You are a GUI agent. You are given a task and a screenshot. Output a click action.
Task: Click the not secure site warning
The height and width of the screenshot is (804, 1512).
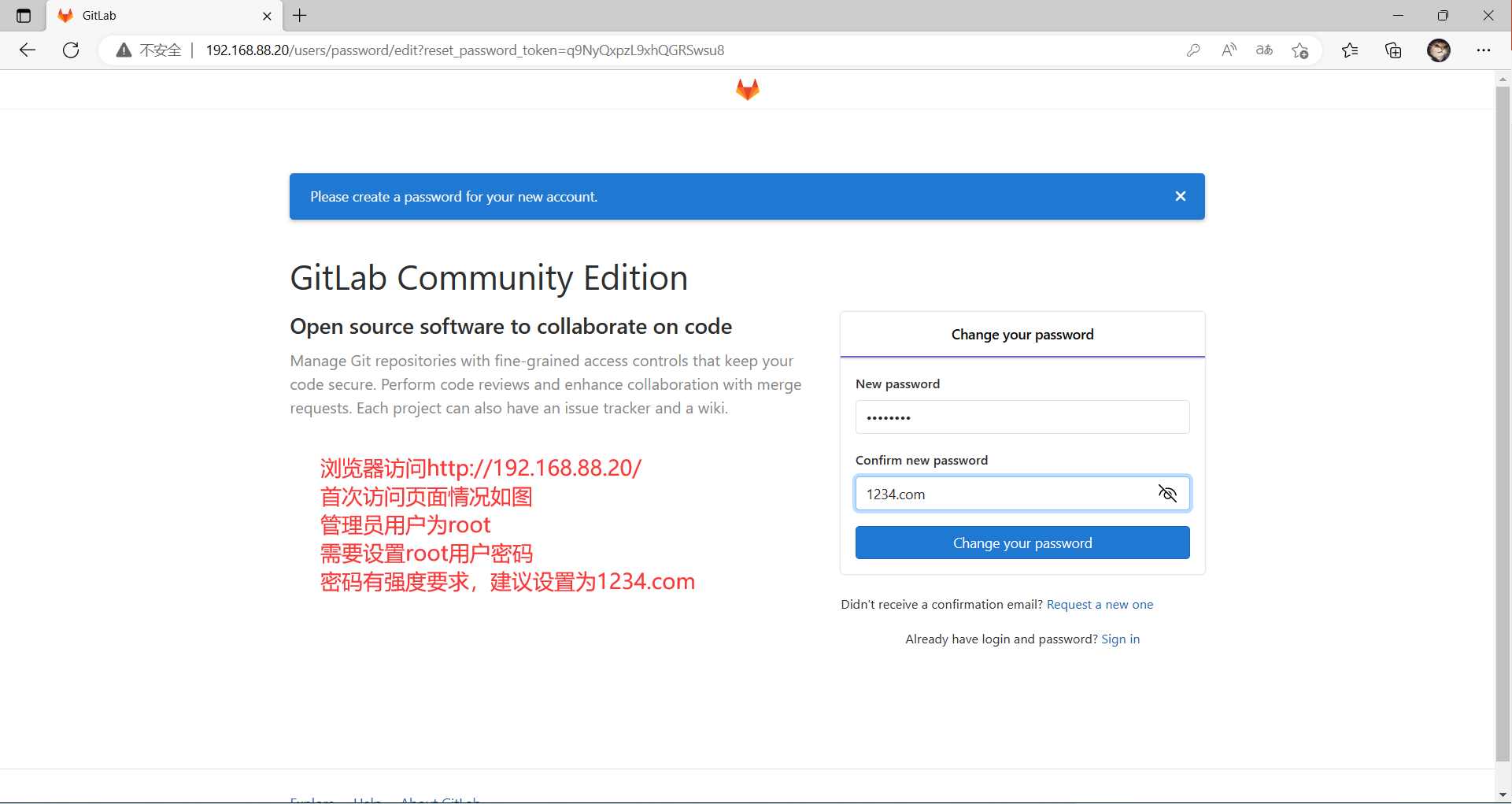(149, 50)
